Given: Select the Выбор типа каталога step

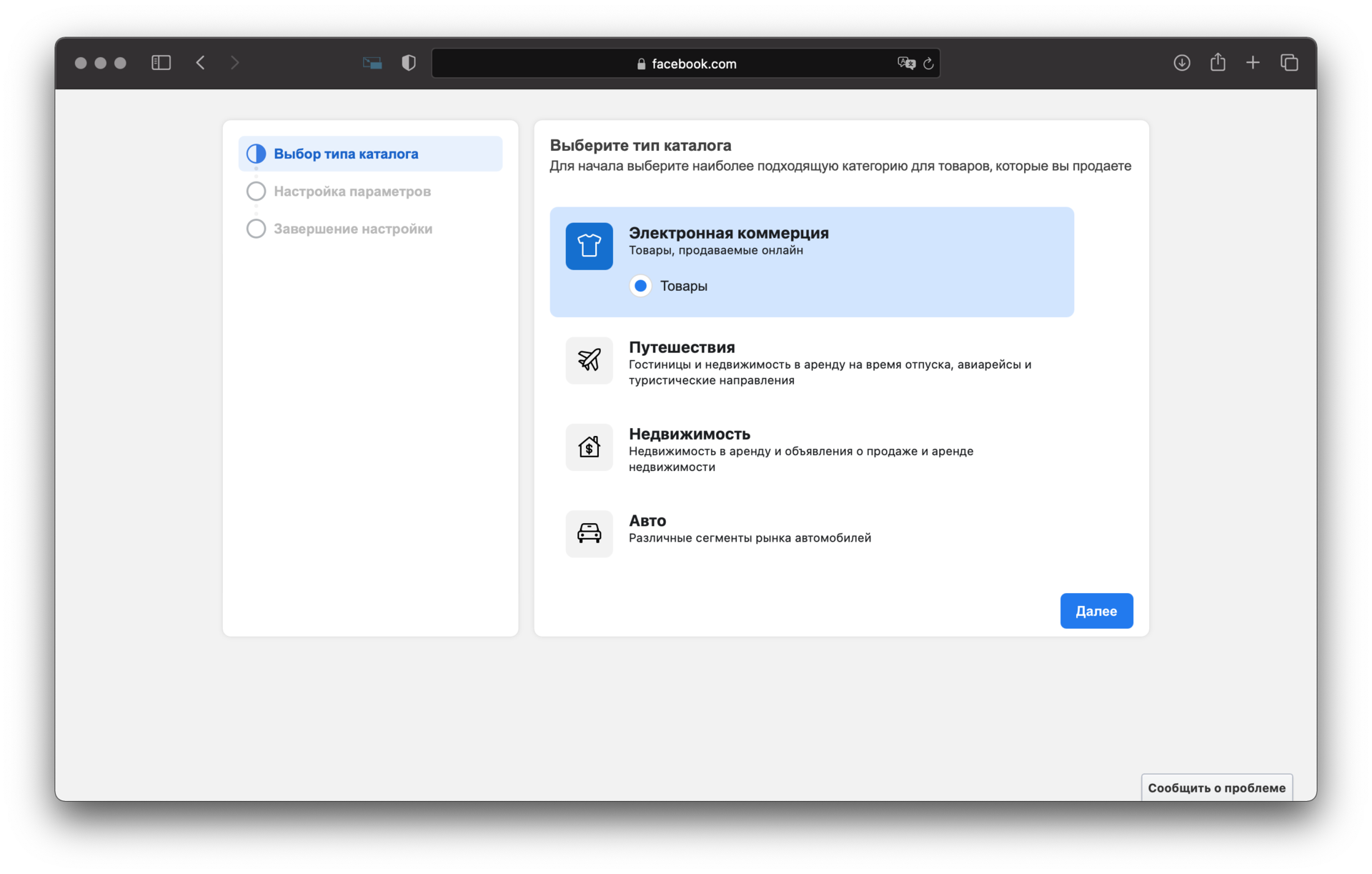Looking at the screenshot, I should pyautogui.click(x=346, y=154).
